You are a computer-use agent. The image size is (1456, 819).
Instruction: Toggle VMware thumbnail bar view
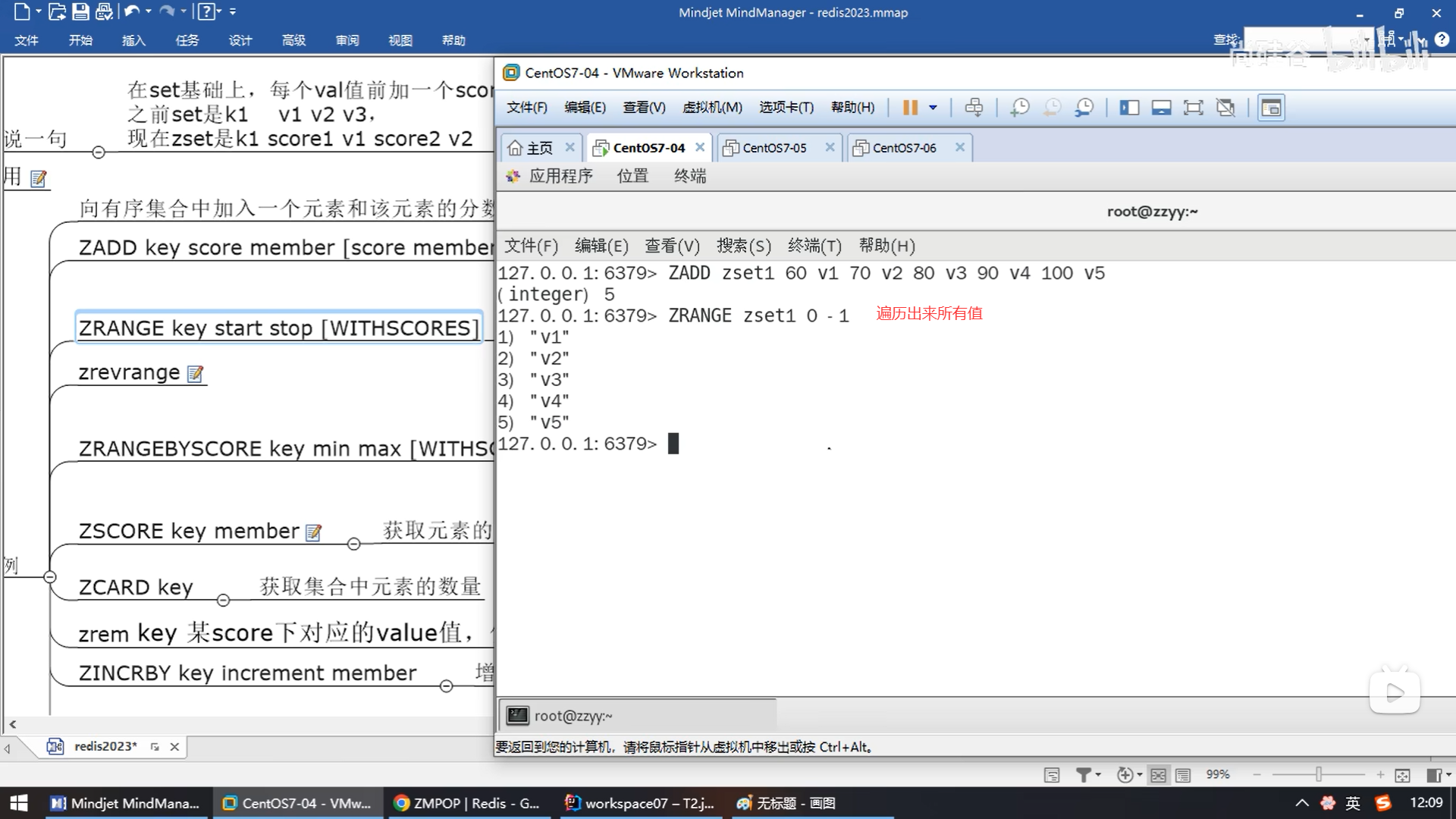(x=1161, y=108)
